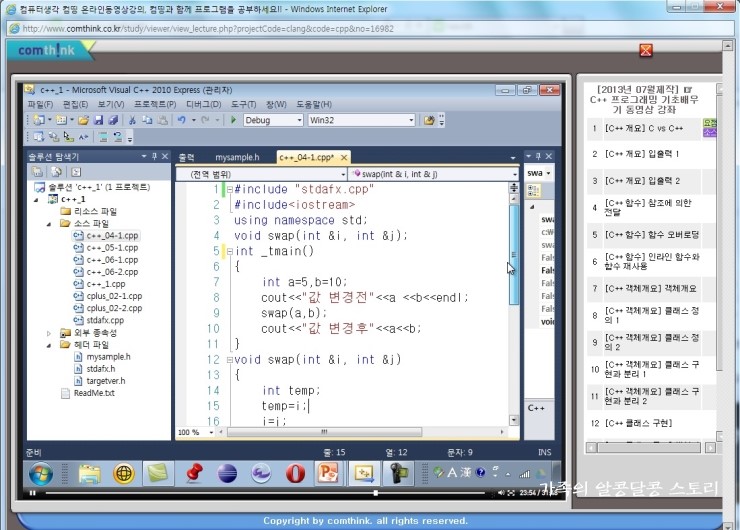
Task: Click the Windows Start orb
Action: click(x=41, y=473)
